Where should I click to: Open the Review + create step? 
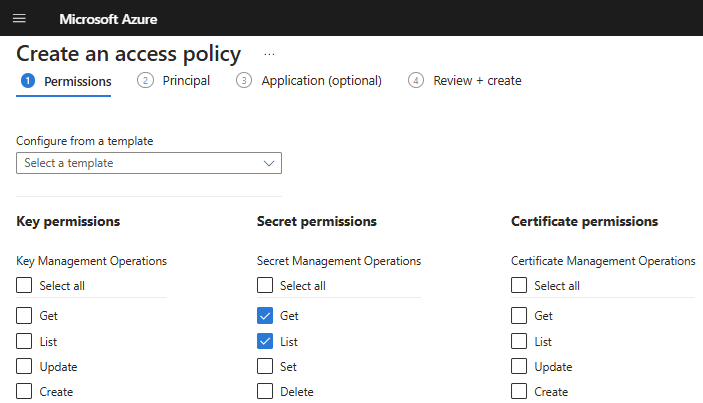tap(465, 81)
